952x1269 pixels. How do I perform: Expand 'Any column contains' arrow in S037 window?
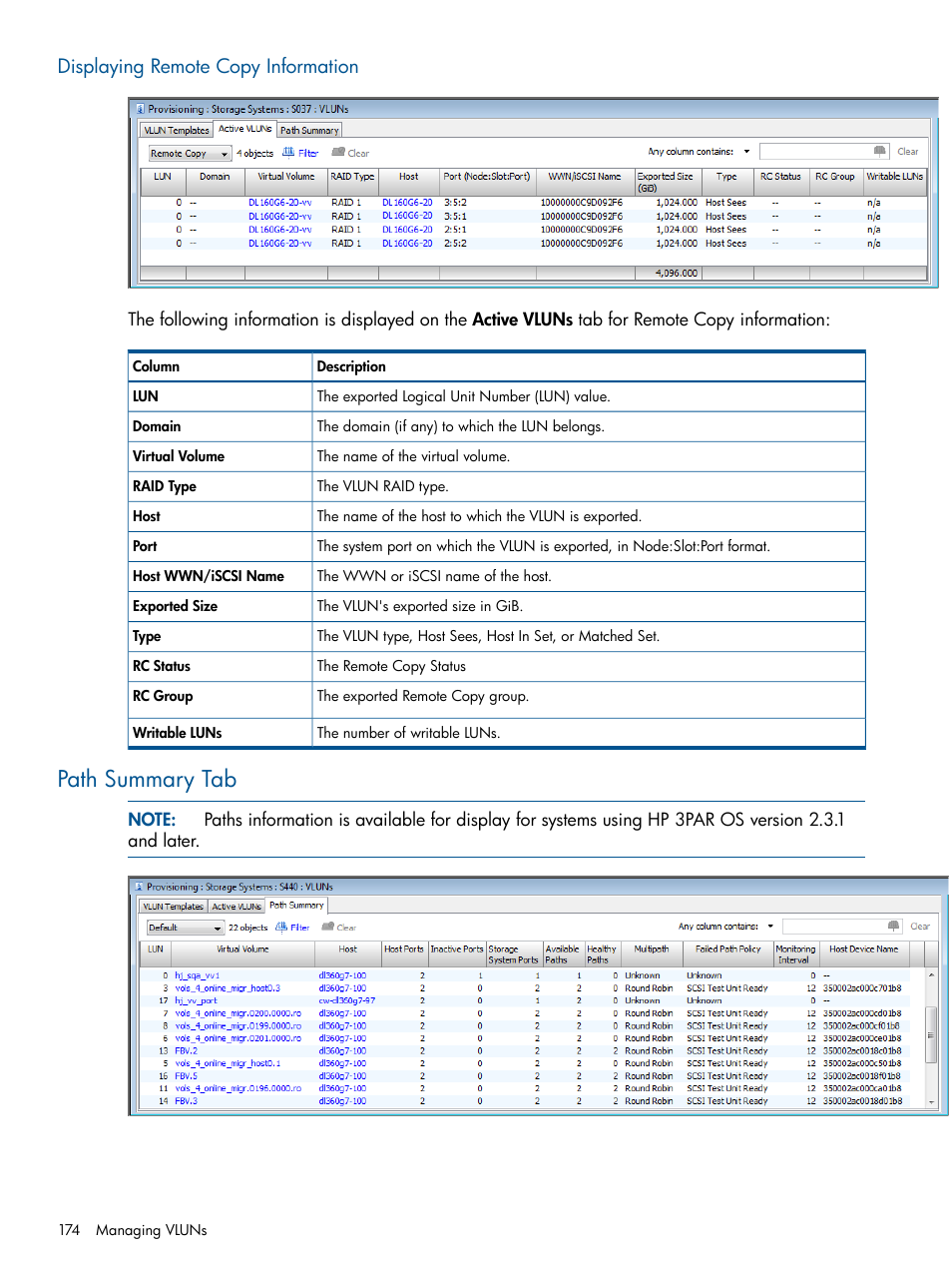(x=746, y=152)
